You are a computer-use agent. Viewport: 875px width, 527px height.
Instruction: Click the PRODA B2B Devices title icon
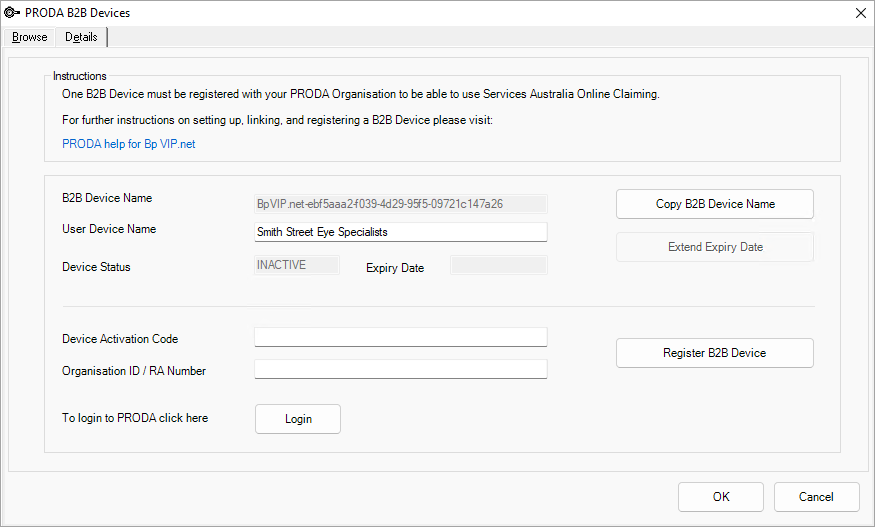pyautogui.click(x=12, y=12)
